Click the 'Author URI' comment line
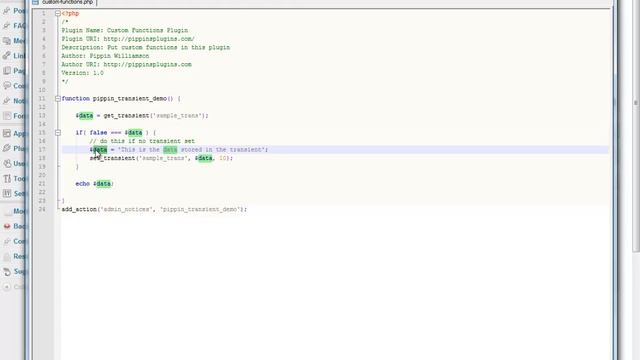Viewport: 640px width, 360px height. coord(127,65)
